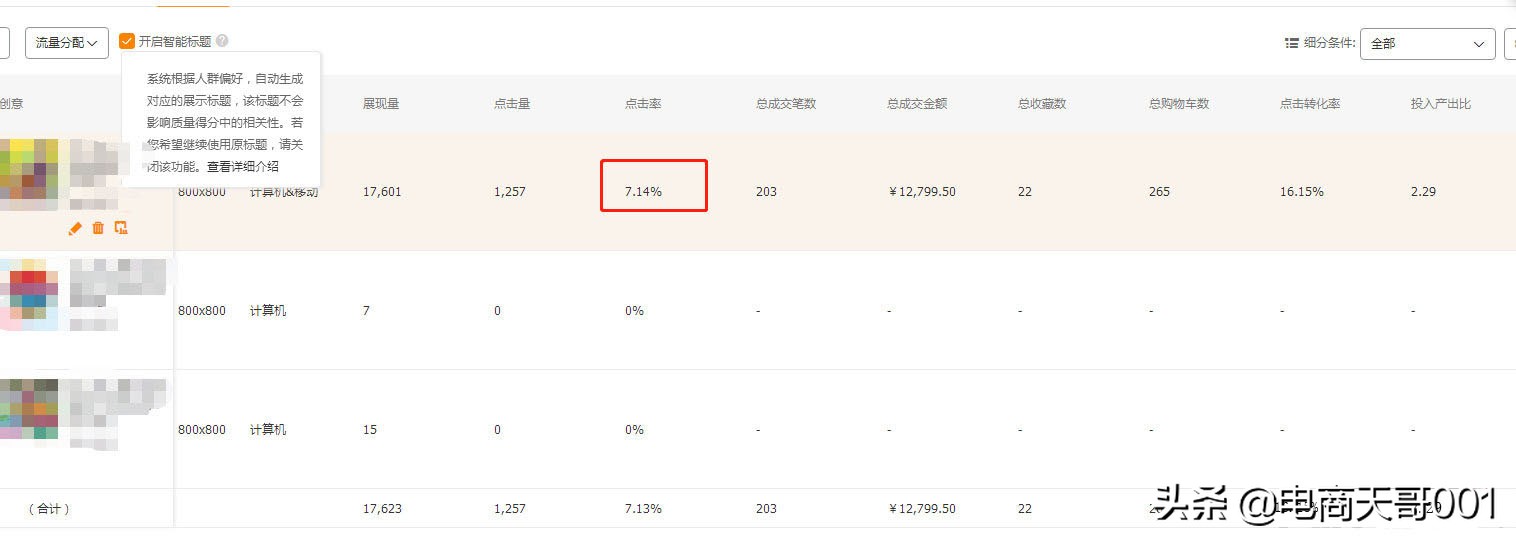Click the 总成交金额 column header
Image resolution: width=1516 pixels, height=540 pixels.
point(917,104)
